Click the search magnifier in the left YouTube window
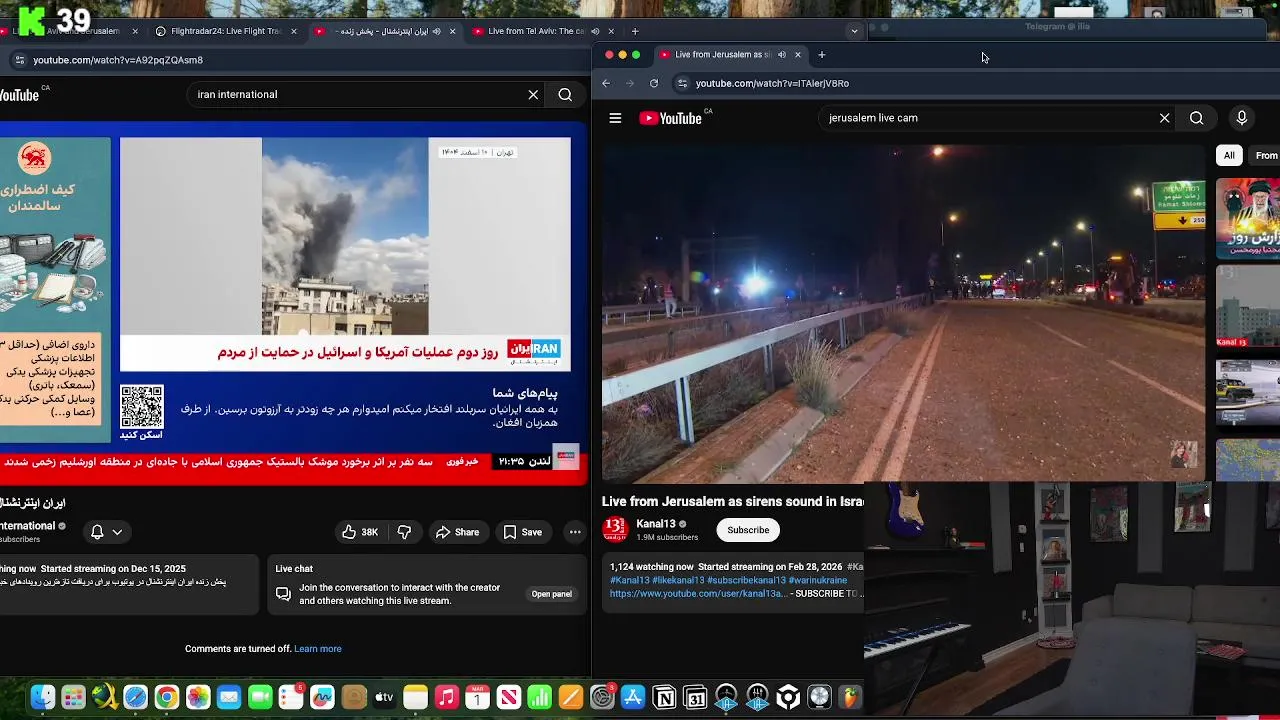 pyautogui.click(x=565, y=94)
